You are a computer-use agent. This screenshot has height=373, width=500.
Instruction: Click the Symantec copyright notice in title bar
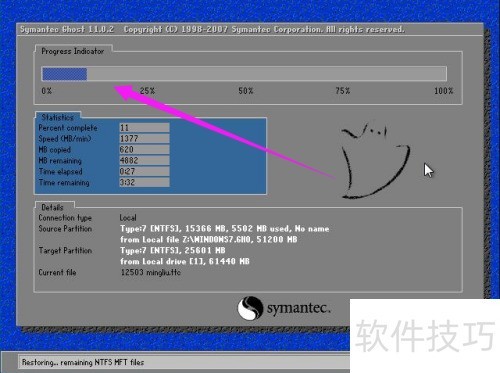point(264,30)
